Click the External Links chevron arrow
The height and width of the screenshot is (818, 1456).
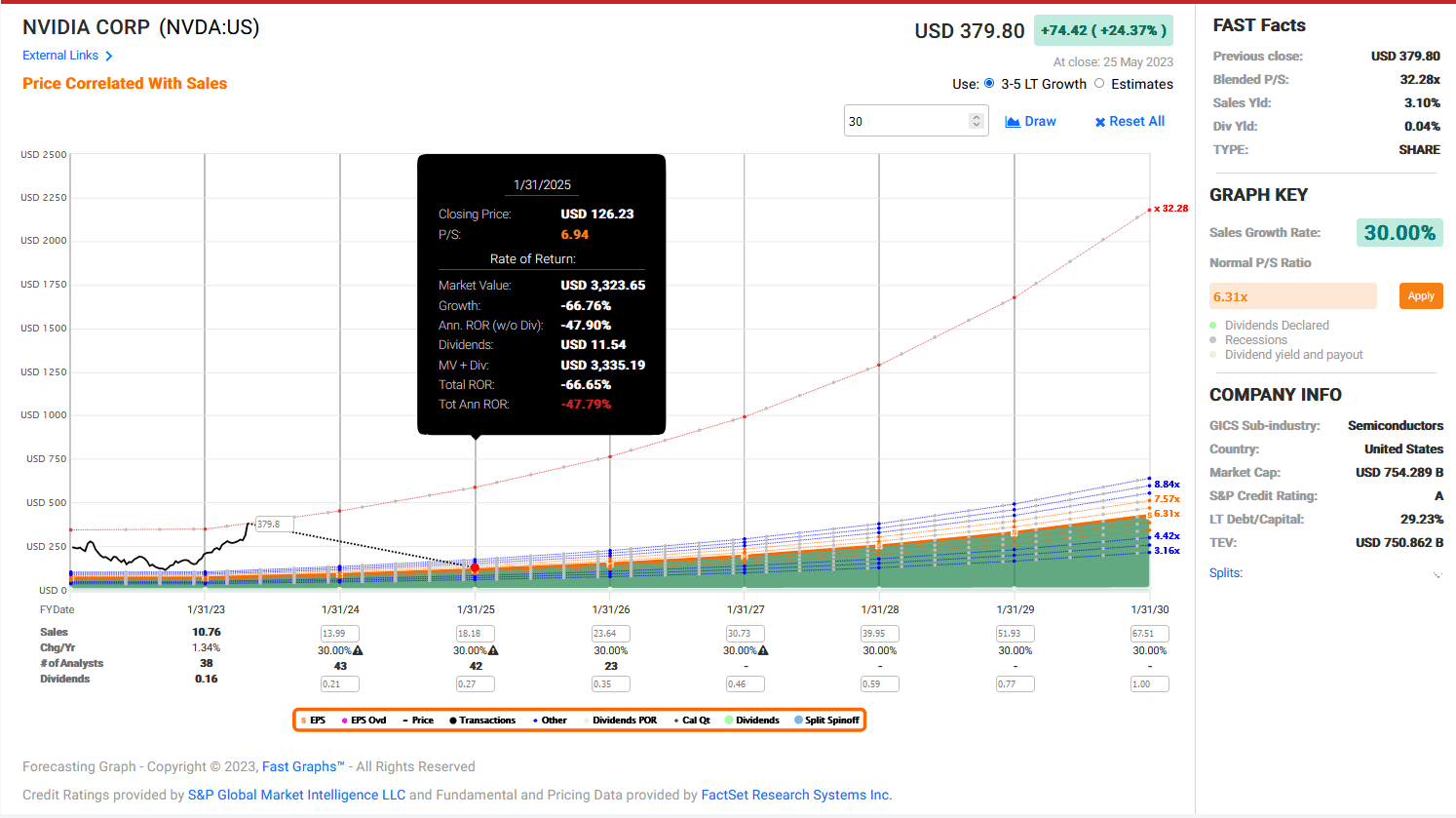pos(109,57)
